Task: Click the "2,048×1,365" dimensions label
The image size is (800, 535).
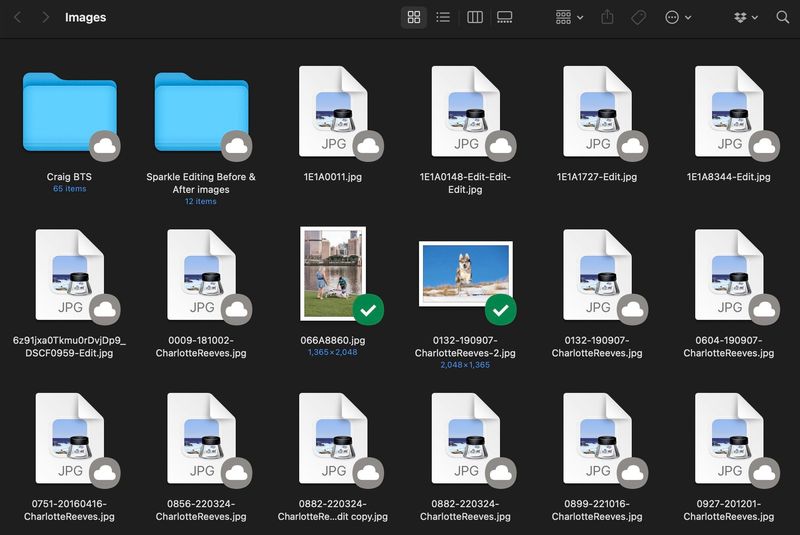Action: 465,365
